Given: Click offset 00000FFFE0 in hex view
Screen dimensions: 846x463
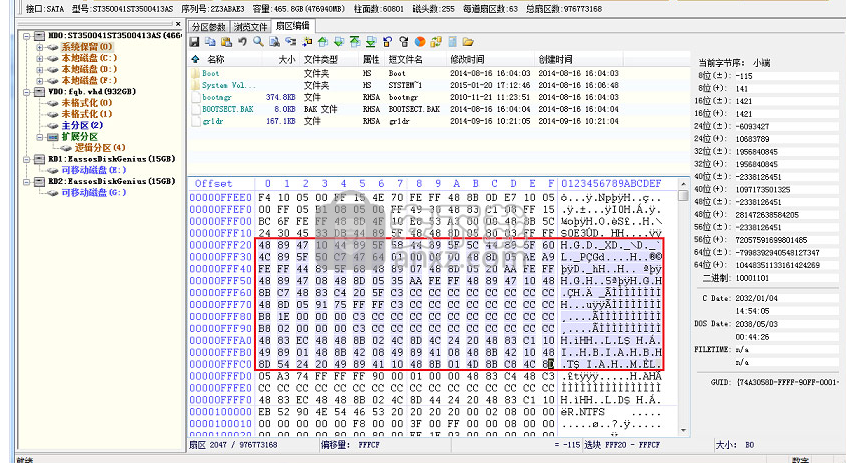Looking at the screenshot, I should (220, 388).
